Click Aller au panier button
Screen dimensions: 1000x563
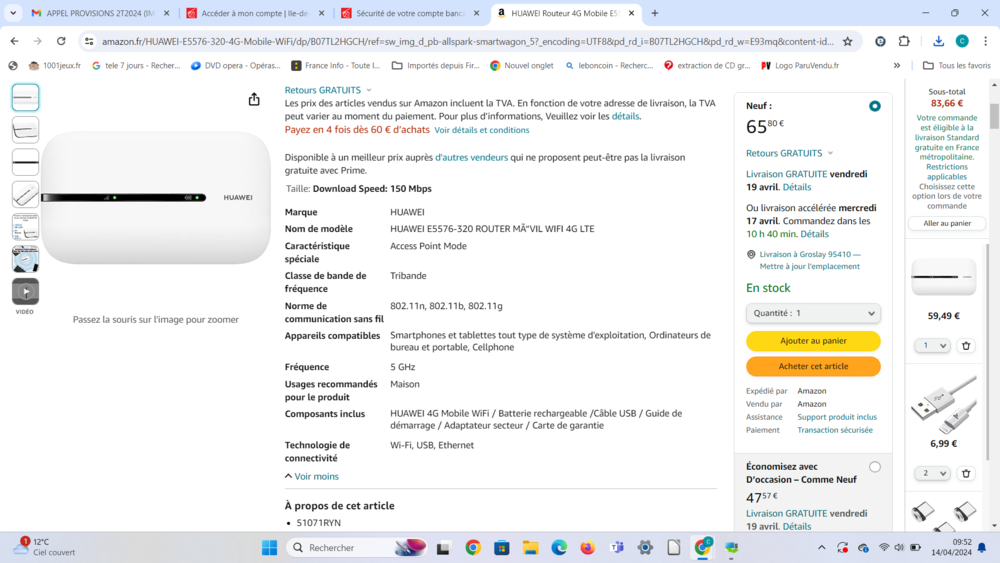(x=947, y=223)
